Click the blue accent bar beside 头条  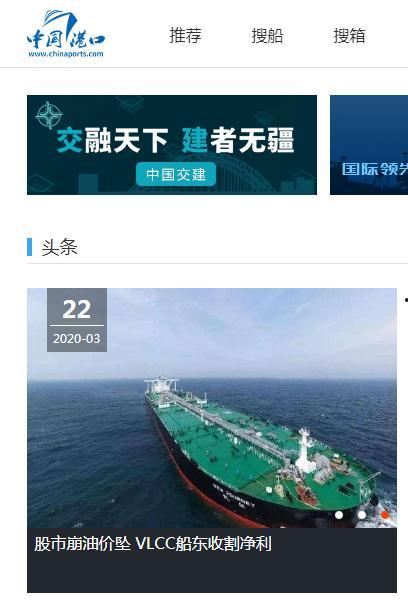pyautogui.click(x=29, y=247)
